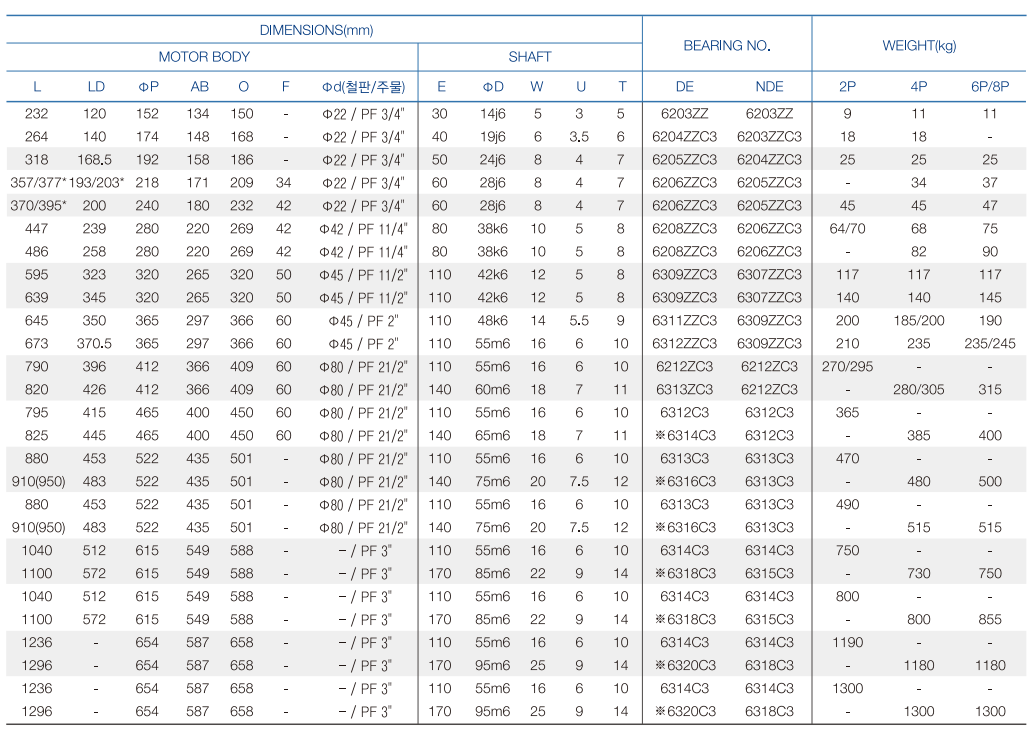Click the DIMENSIONS(mm) header
This screenshot has height=737, width=1035.
pyautogui.click(x=316, y=30)
